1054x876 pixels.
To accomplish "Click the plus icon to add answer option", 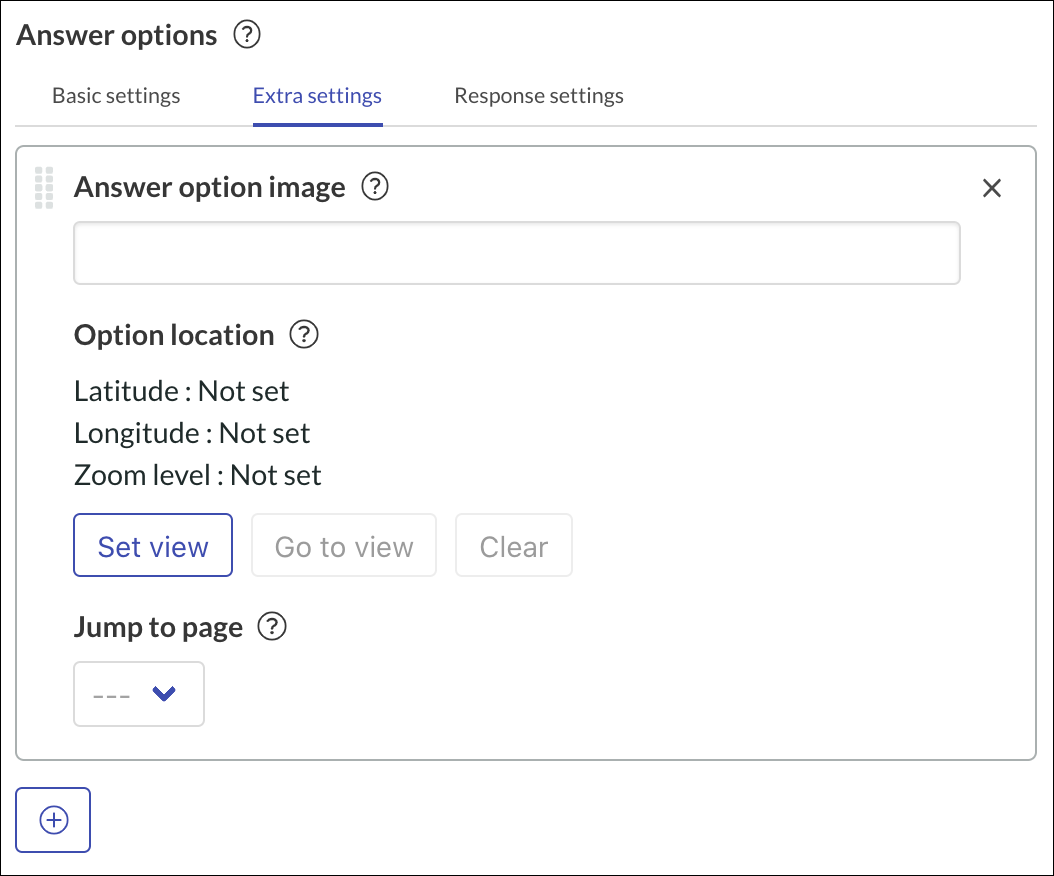I will point(52,820).
